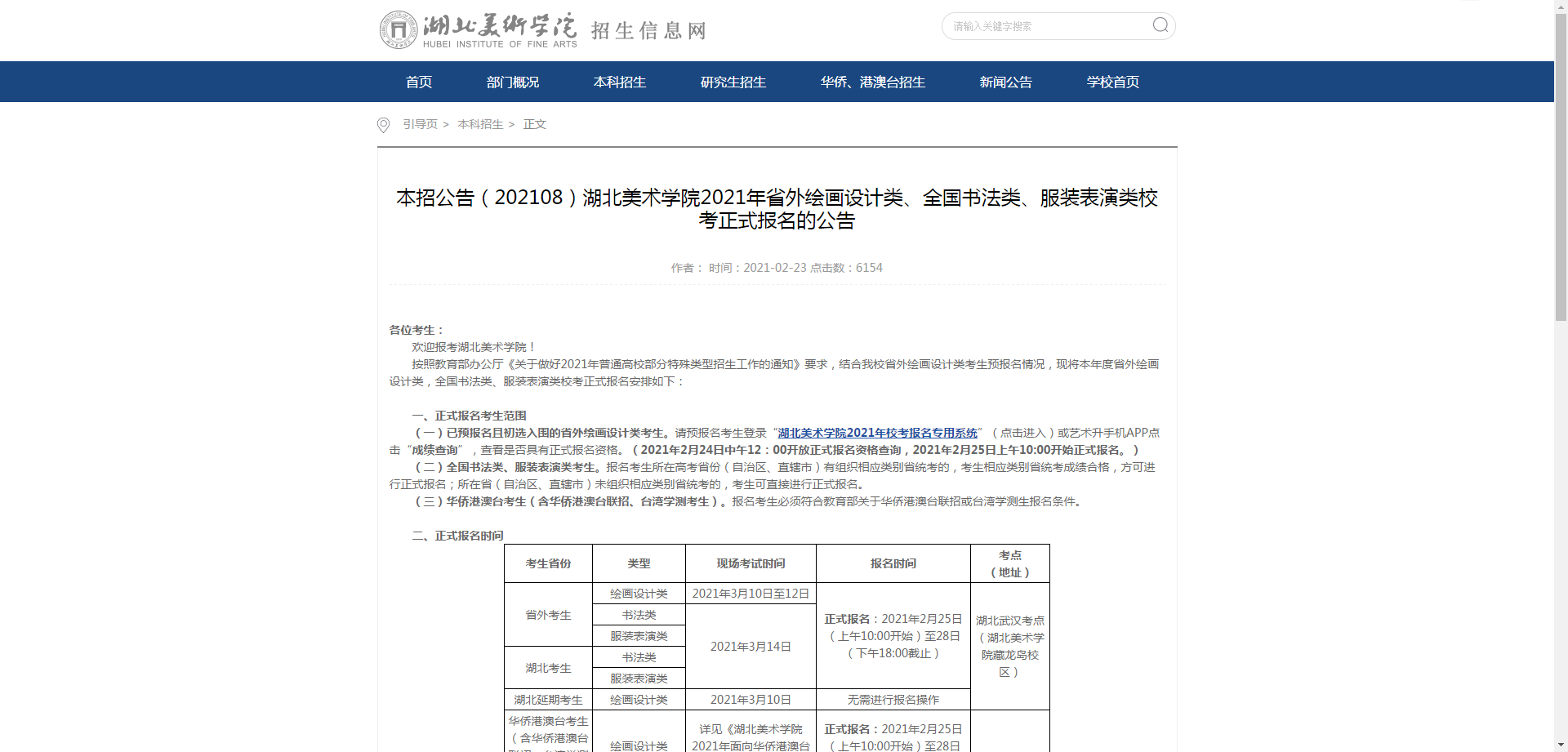Click the 招生信息网 site title
Image resolution: width=1568 pixels, height=752 pixels.
click(648, 31)
